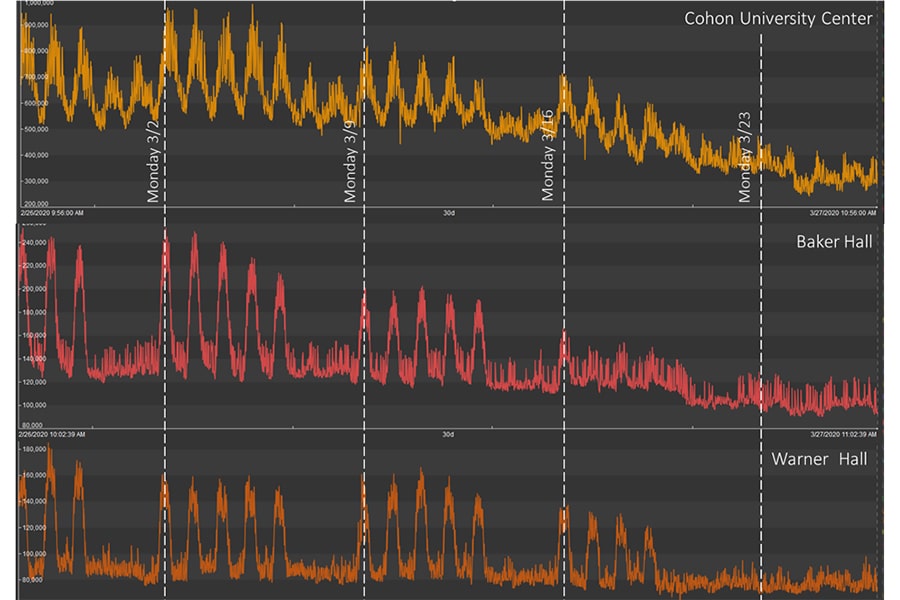
Task: Click the 220,000 y-axis value
Action: [x=34, y=266]
